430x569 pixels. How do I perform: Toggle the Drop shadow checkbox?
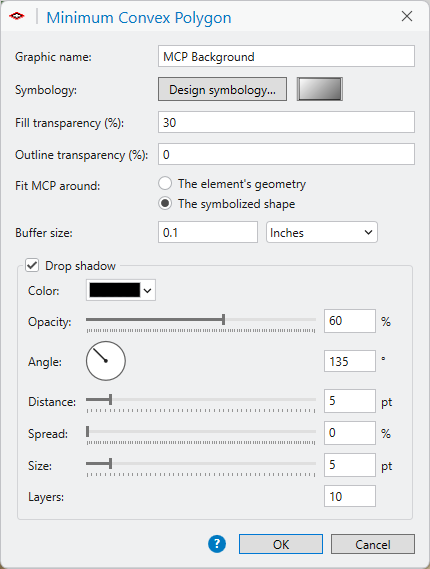32,265
